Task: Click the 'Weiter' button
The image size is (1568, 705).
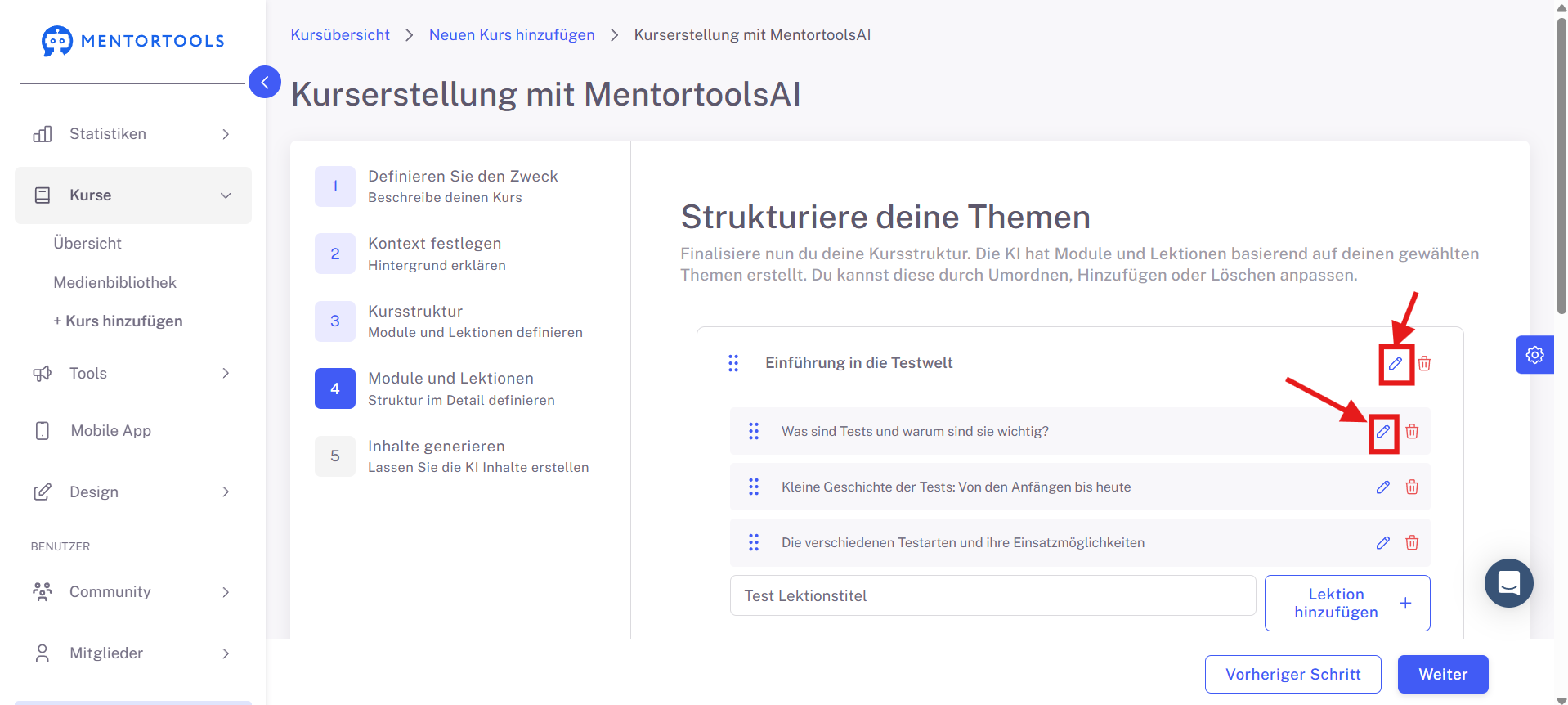Action: coord(1443,675)
